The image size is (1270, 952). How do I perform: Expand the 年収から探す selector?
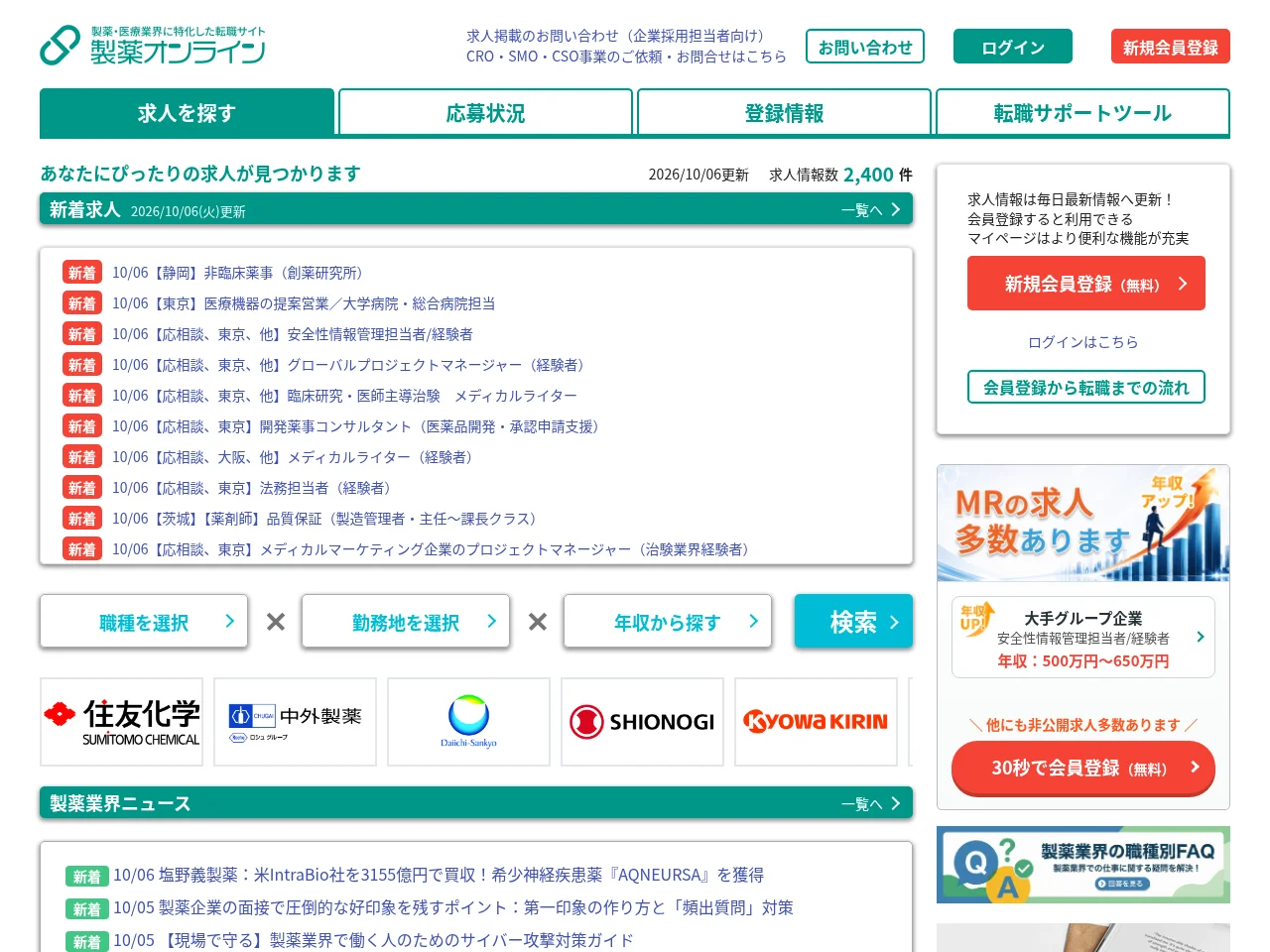coord(668,622)
